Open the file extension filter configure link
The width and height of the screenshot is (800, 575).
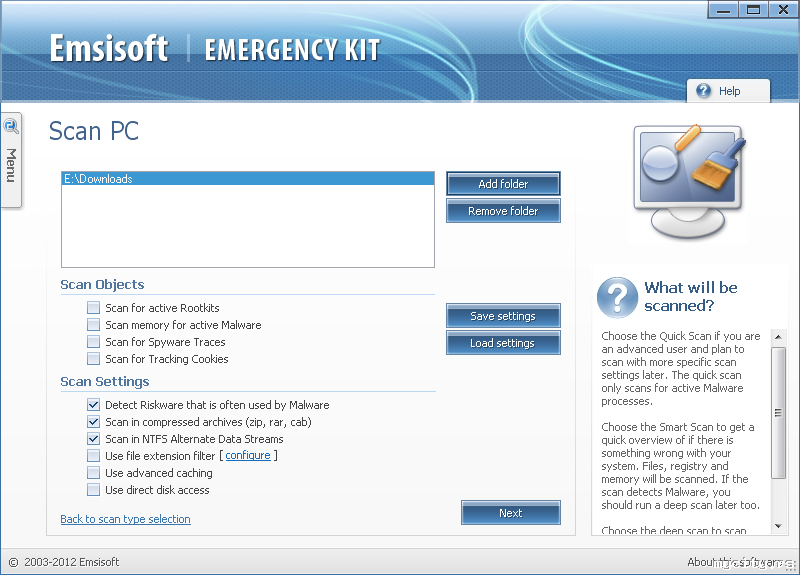[248, 456]
